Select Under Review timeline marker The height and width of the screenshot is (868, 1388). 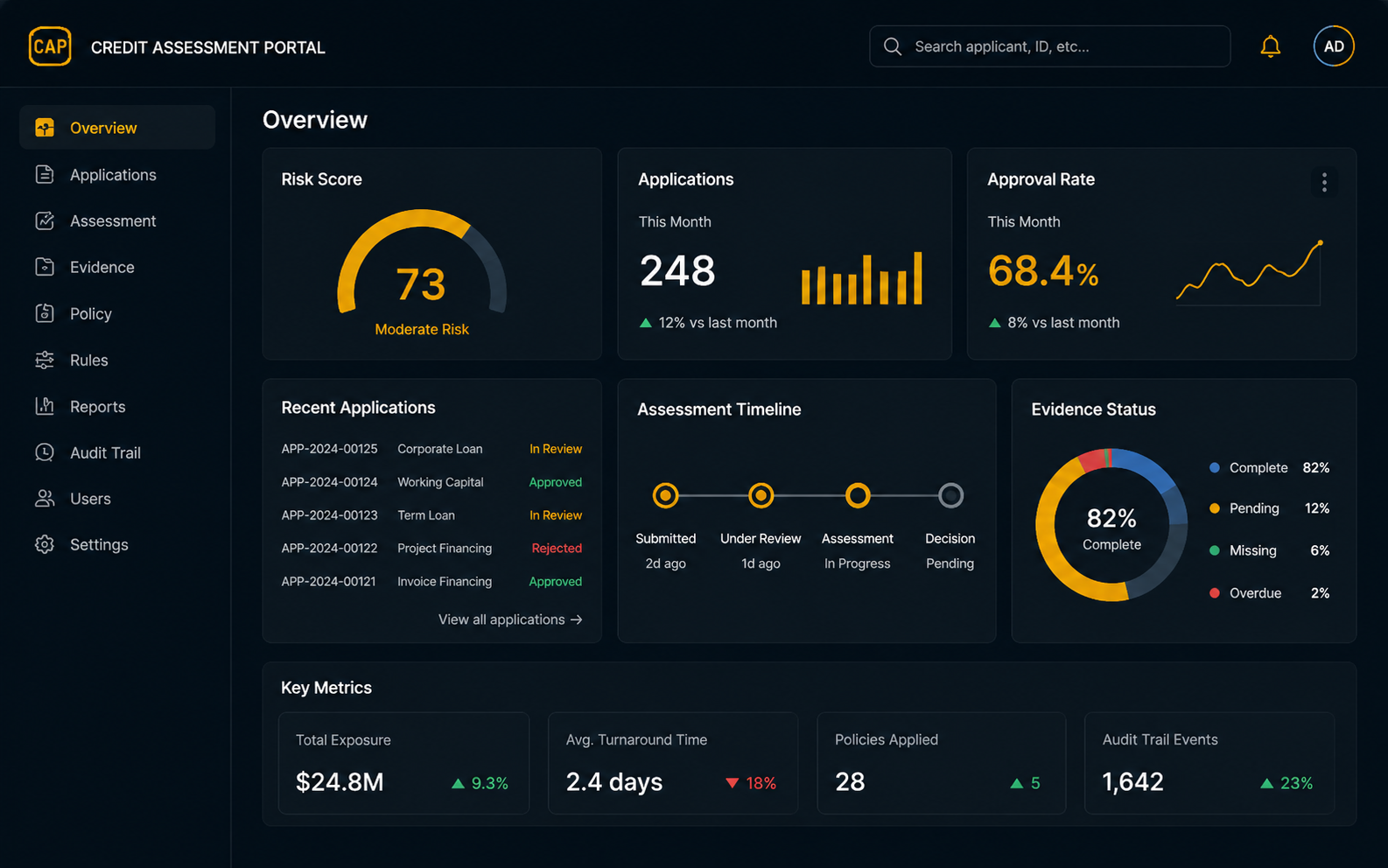[x=761, y=496]
